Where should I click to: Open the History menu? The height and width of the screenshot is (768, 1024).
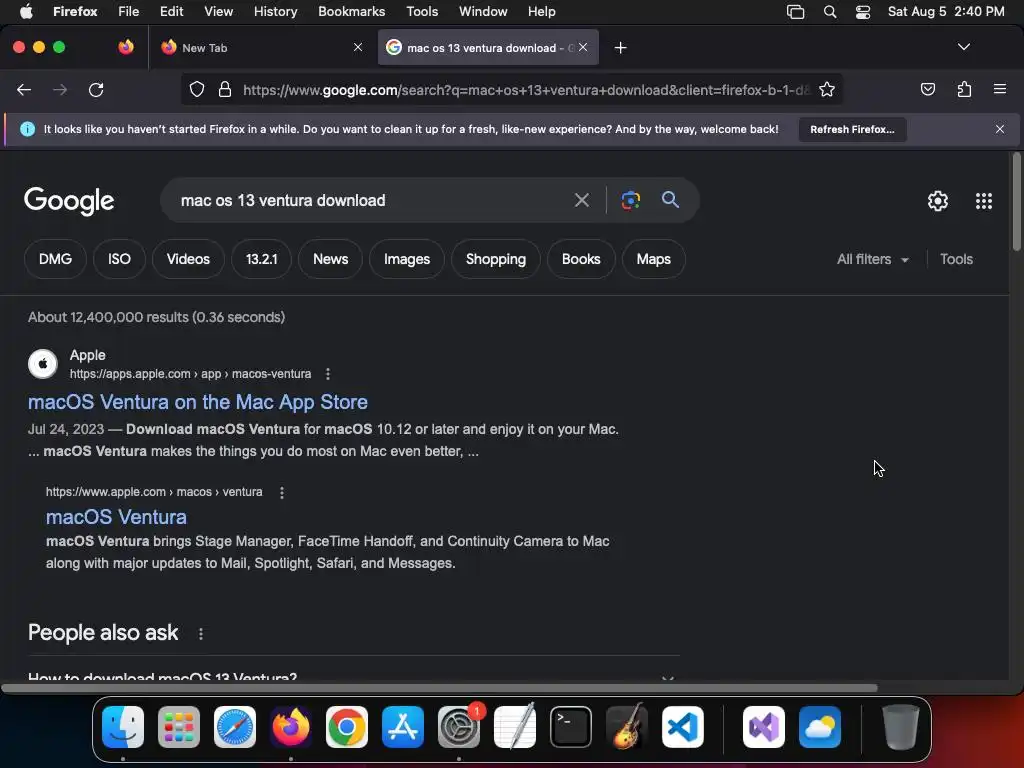click(275, 12)
